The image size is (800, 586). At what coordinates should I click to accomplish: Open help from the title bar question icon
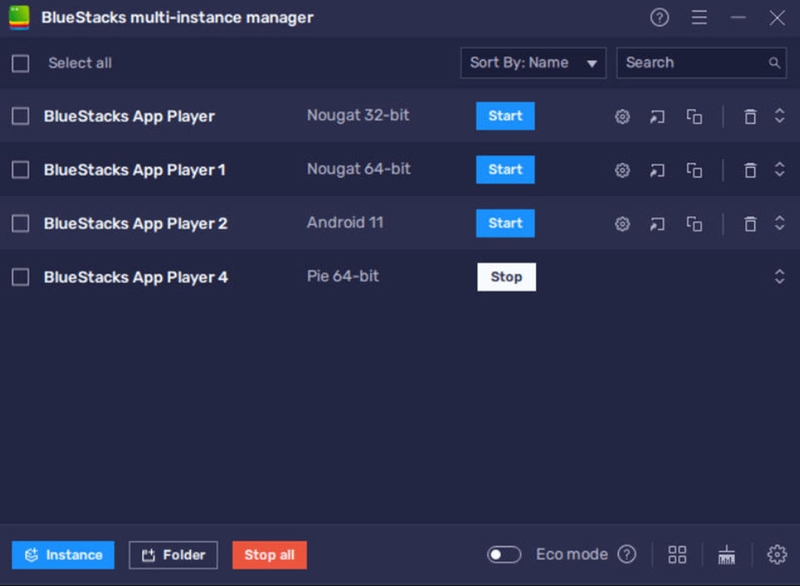coord(659,18)
